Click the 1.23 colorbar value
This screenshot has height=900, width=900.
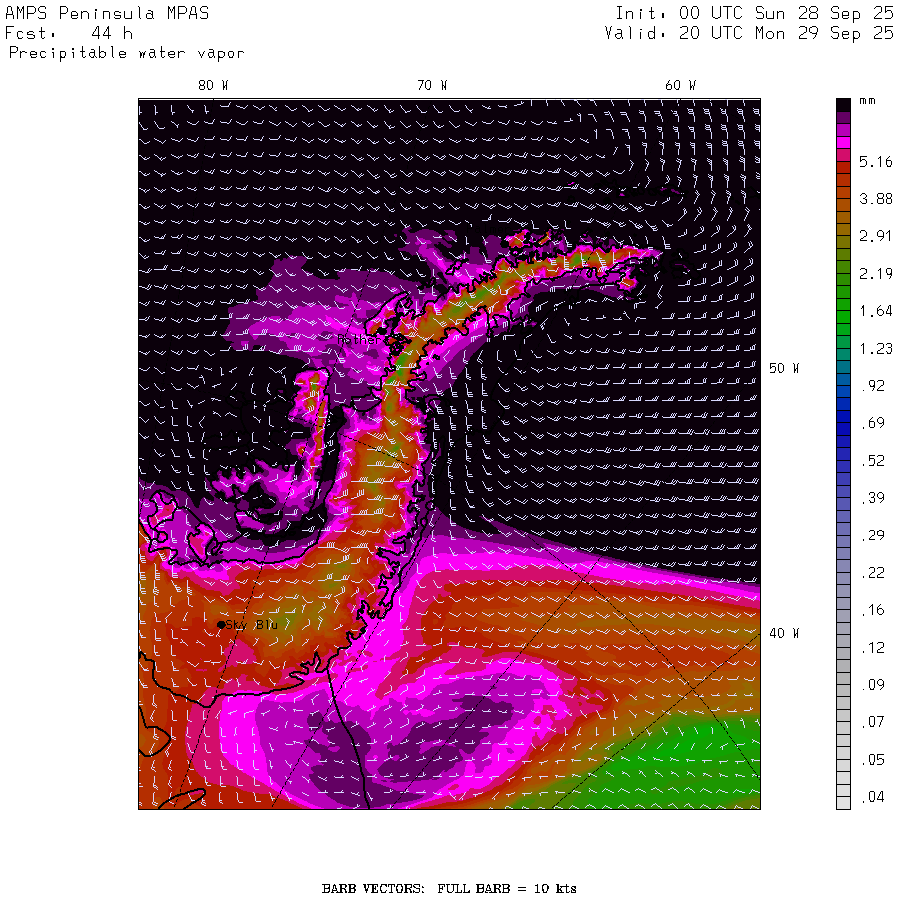[875, 348]
